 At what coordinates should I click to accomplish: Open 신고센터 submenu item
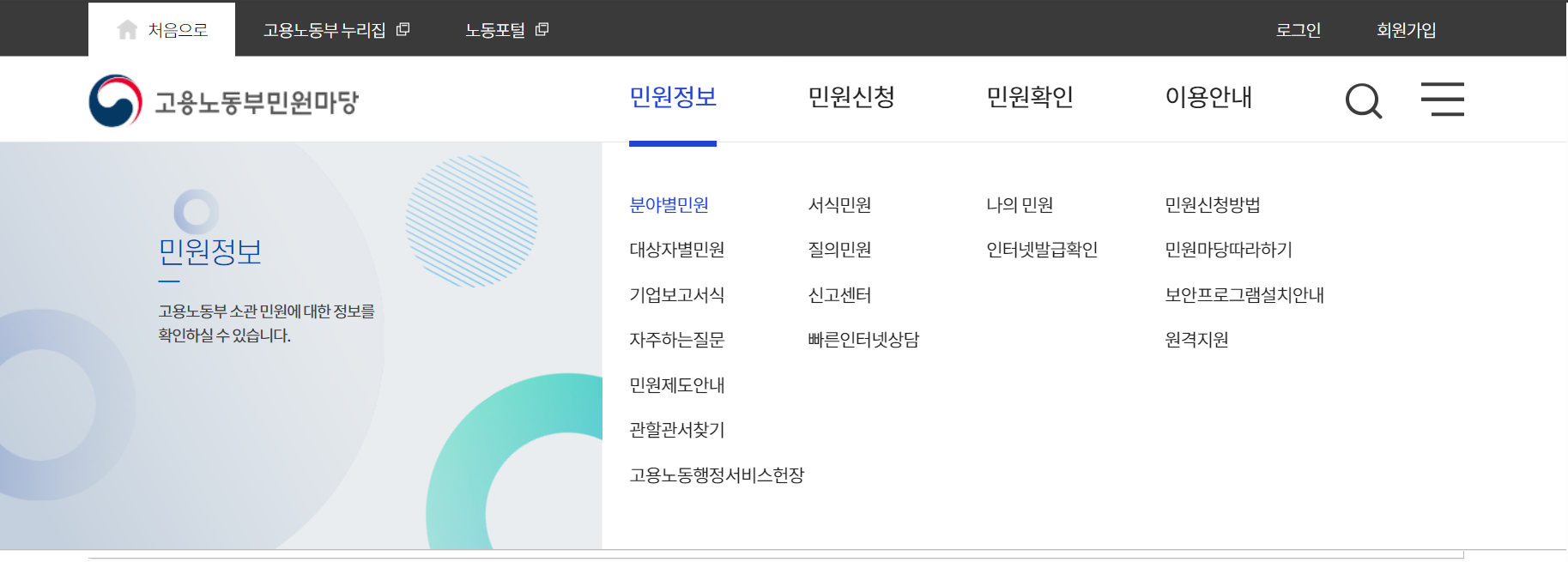coord(839,295)
